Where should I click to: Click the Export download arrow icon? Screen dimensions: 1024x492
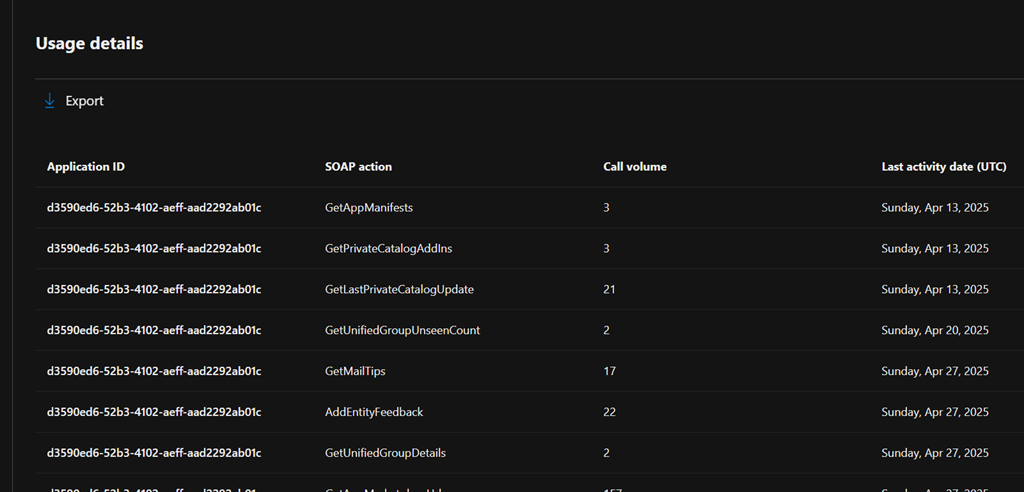(49, 101)
